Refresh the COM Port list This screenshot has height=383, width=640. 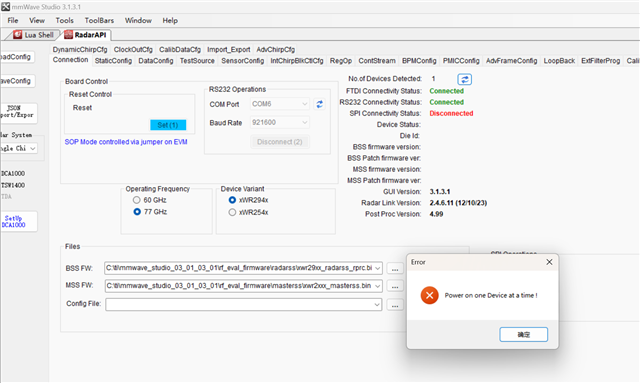[x=320, y=104]
